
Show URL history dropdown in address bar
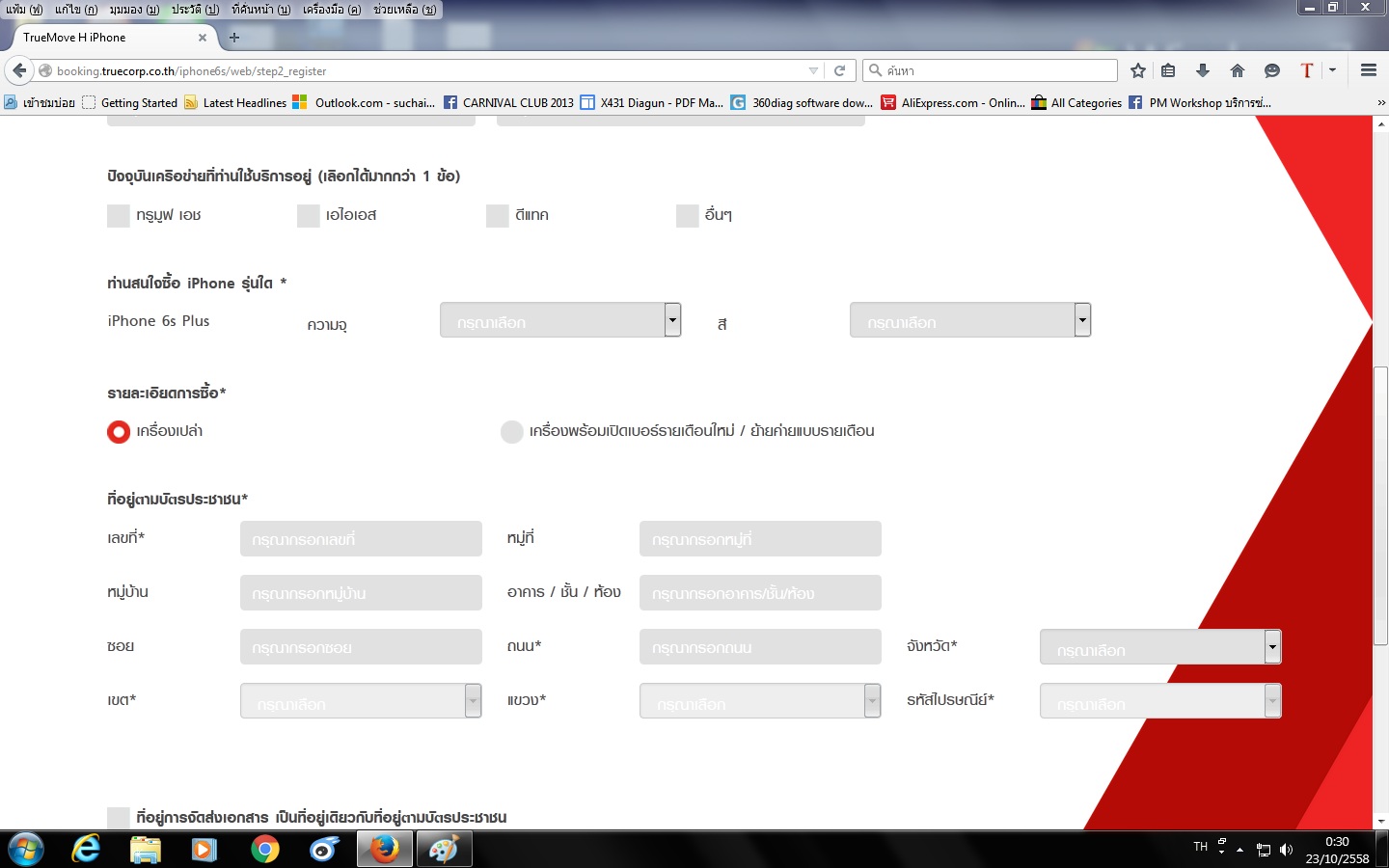point(813,70)
